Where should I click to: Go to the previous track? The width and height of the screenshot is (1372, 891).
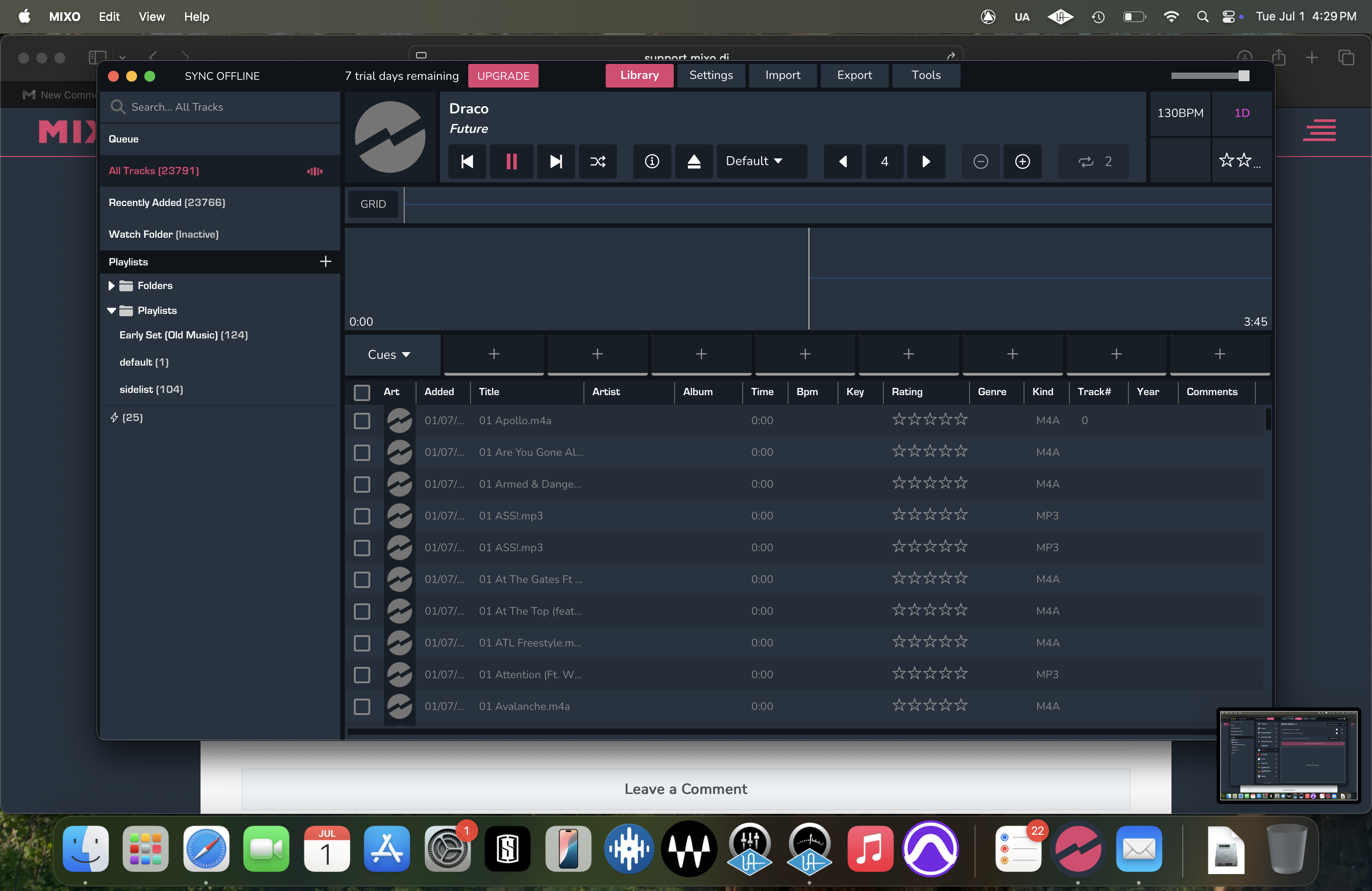(x=467, y=162)
